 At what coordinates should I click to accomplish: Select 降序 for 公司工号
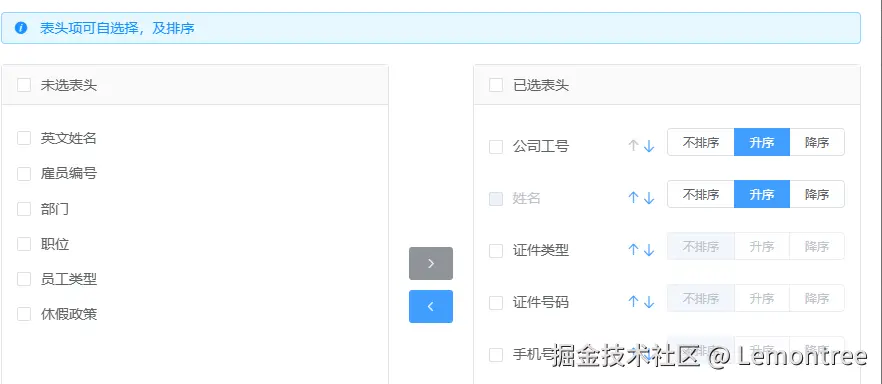(x=817, y=142)
